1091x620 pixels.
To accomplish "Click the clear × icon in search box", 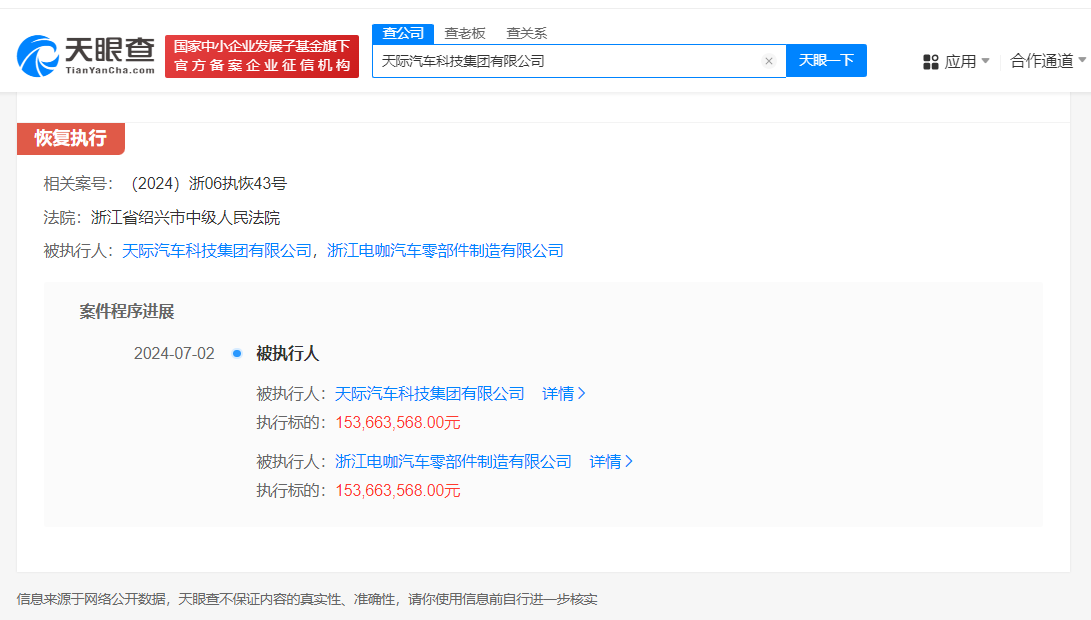I will tap(769, 61).
